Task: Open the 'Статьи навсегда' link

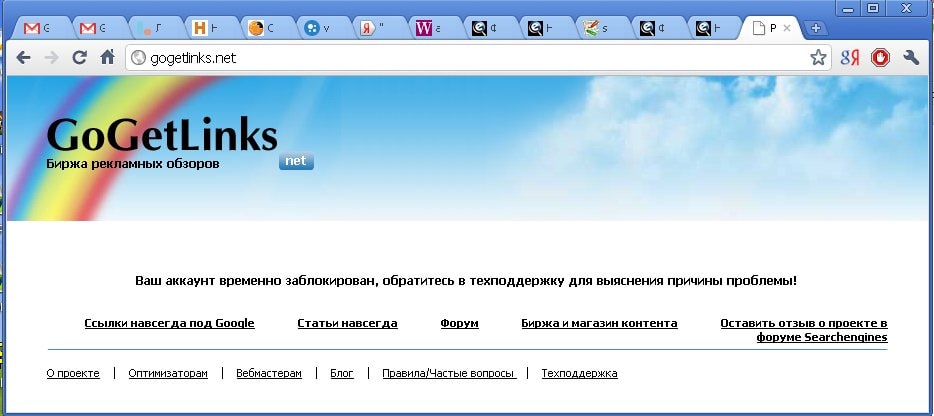Action: coord(347,323)
